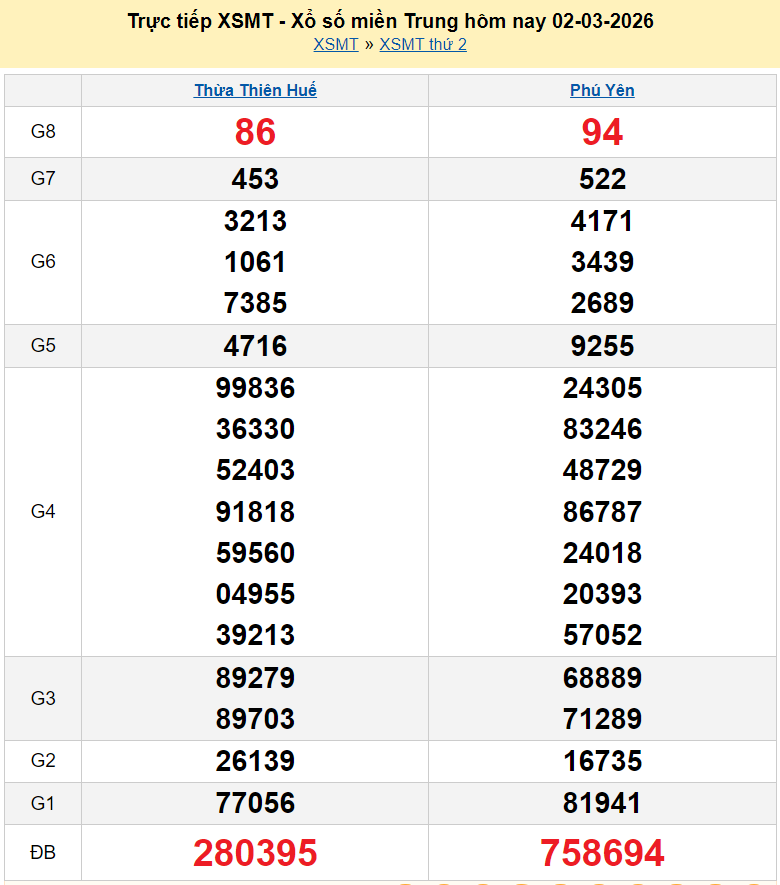Open the Phú Yên column link
Image resolution: width=780 pixels, height=885 pixels.
tap(602, 90)
